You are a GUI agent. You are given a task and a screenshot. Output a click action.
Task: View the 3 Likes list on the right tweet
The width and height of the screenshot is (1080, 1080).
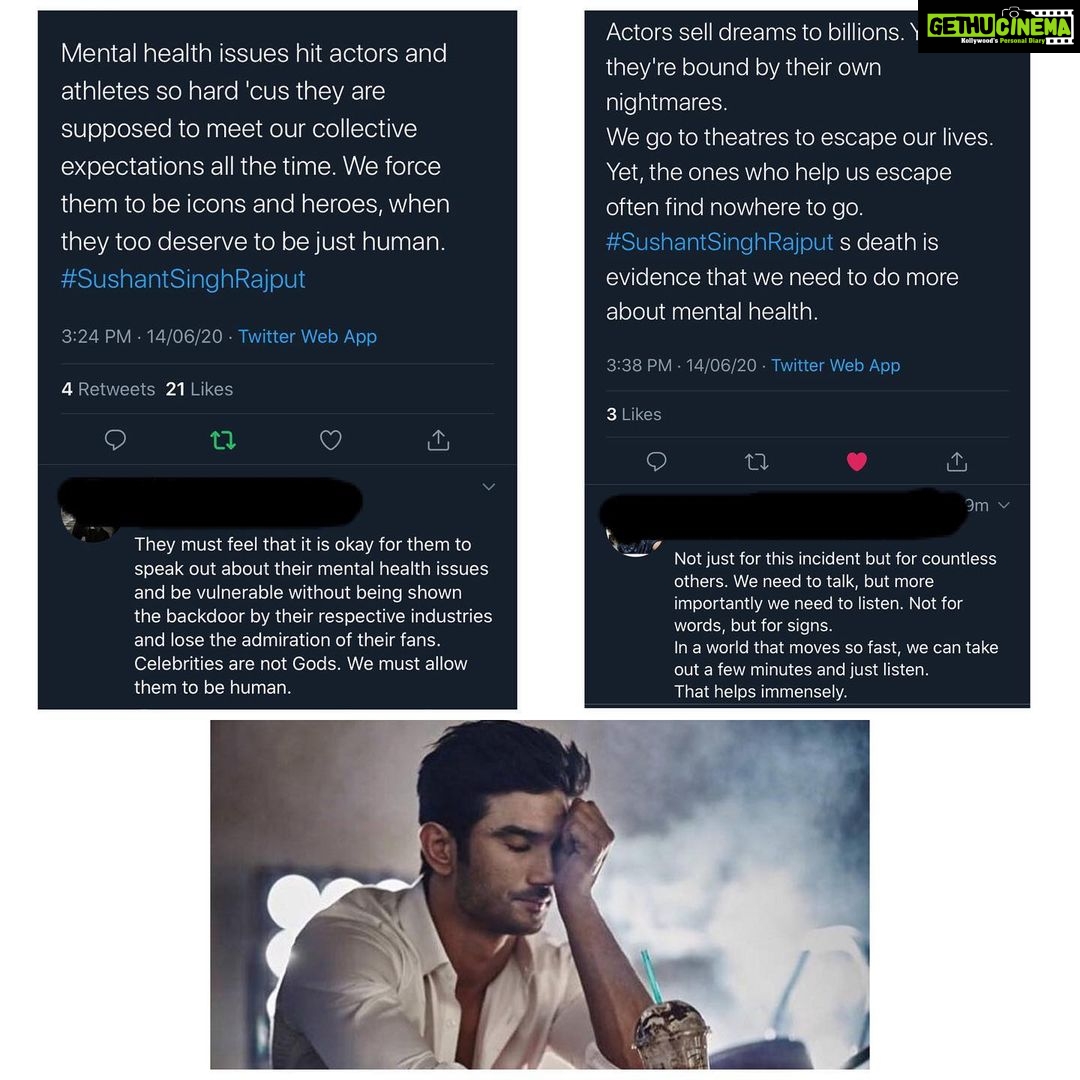tap(634, 414)
